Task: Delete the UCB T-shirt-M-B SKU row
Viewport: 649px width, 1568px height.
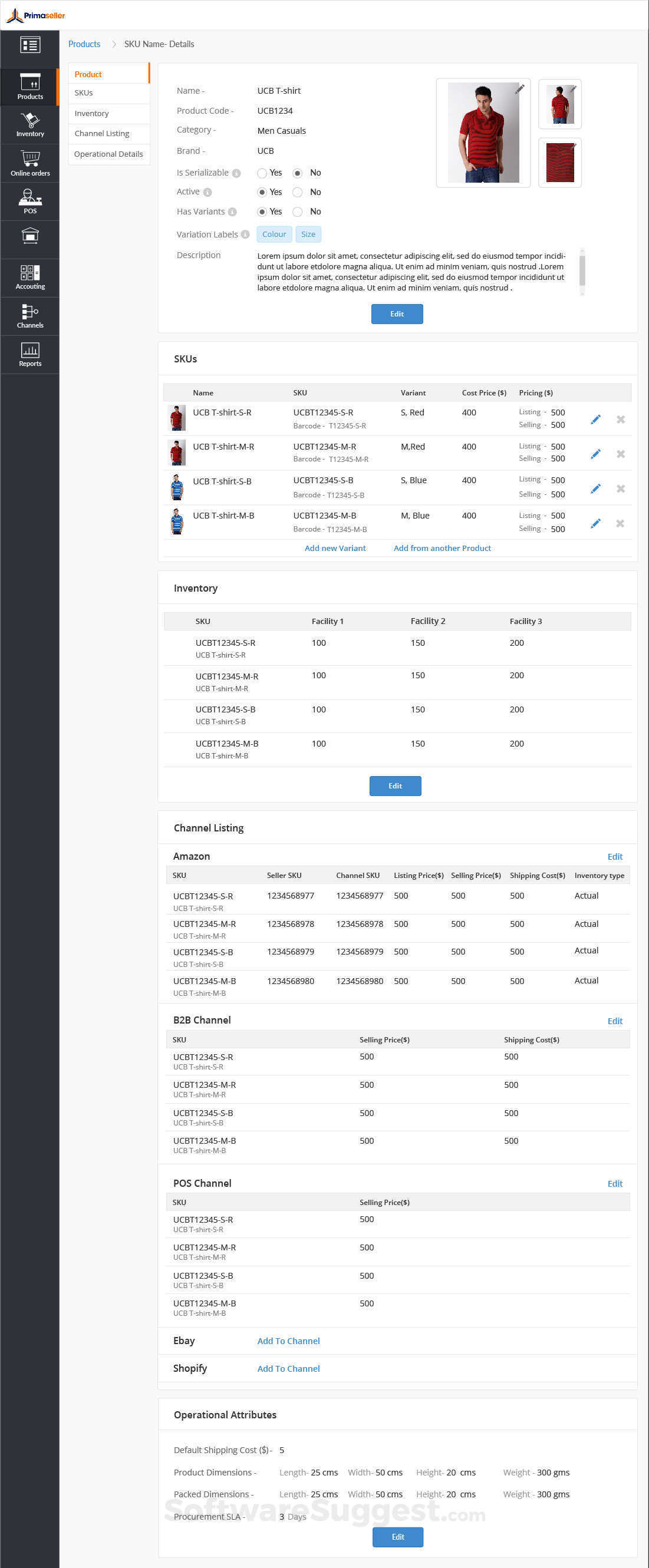Action: click(620, 523)
